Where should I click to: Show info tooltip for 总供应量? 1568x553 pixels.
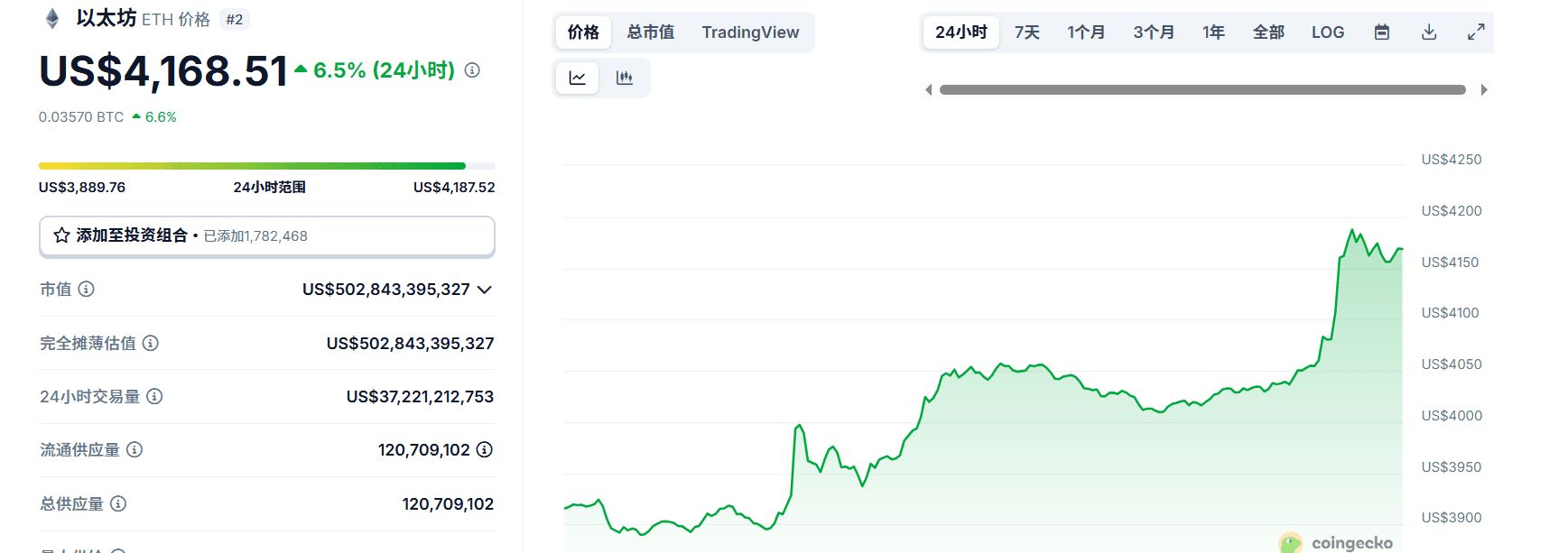(x=118, y=503)
